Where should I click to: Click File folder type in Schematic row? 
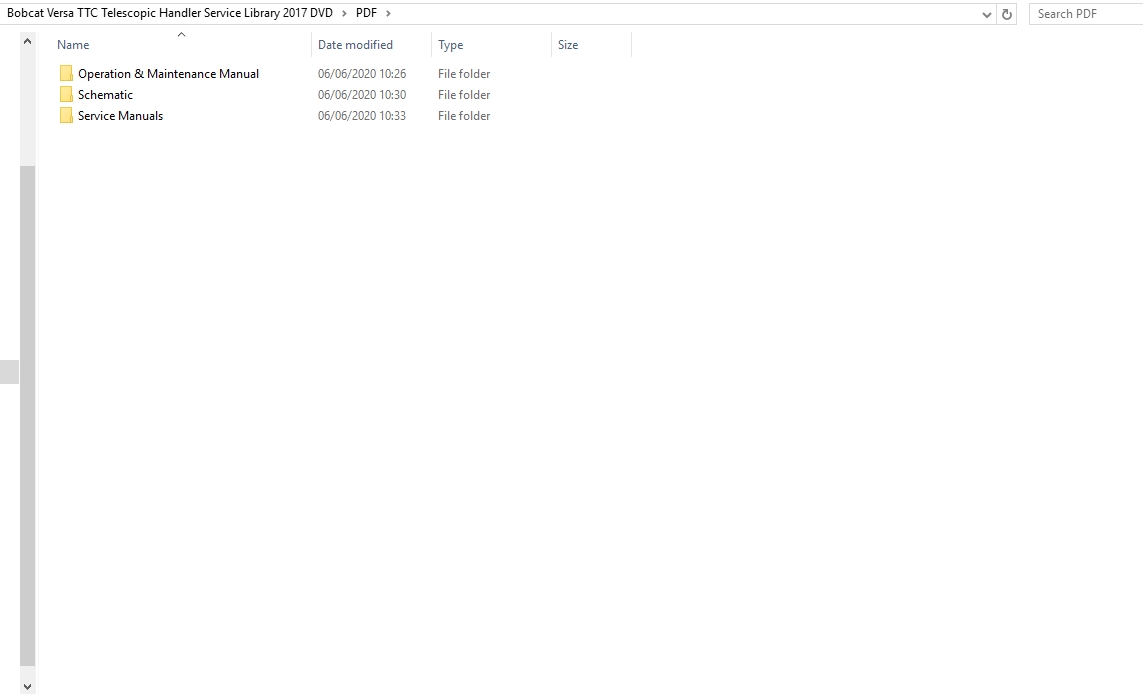[464, 95]
